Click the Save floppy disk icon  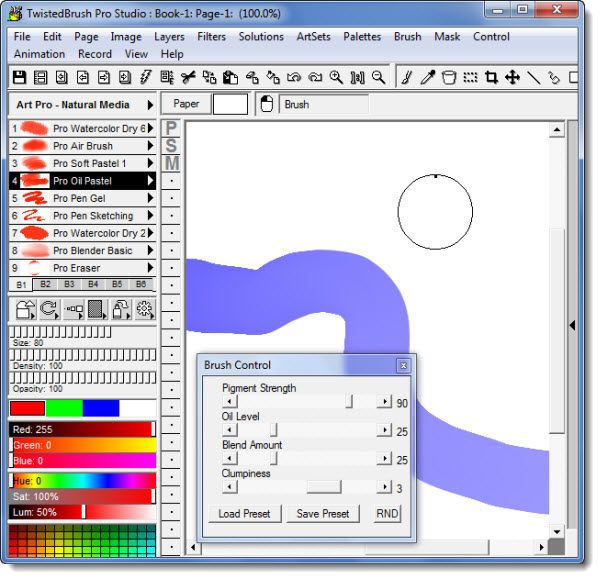pyautogui.click(x=20, y=78)
